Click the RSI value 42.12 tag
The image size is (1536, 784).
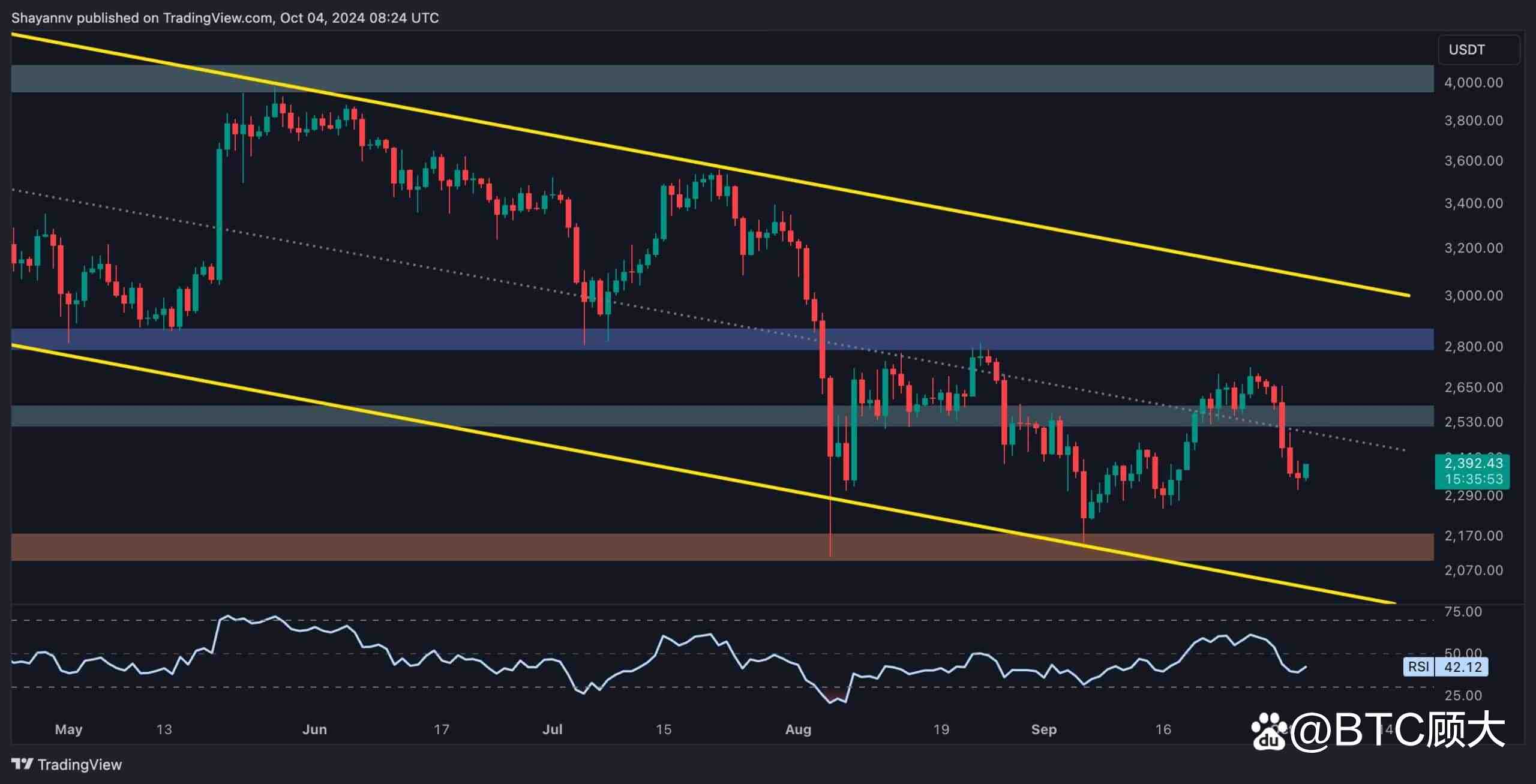coord(1462,666)
